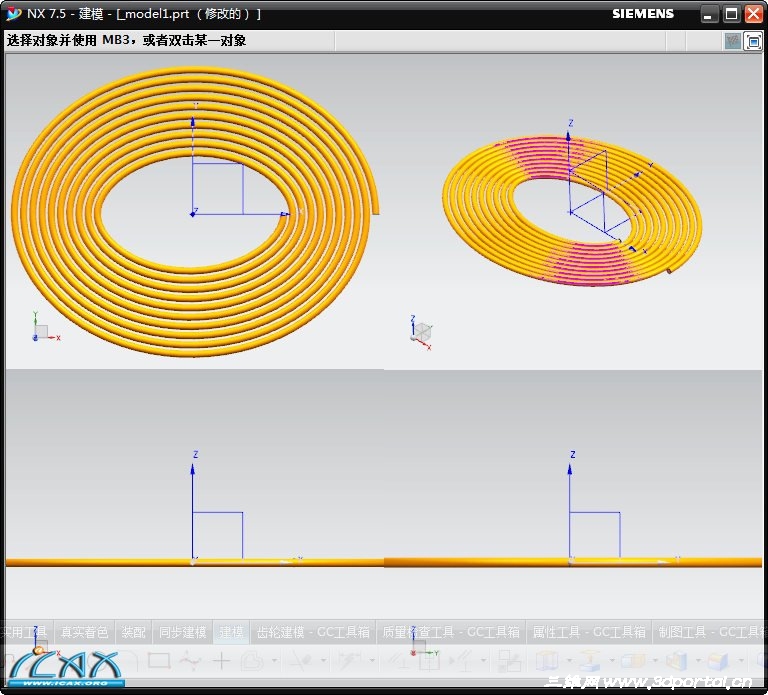The image size is (768, 695).
Task: Select the Extrude feature icon
Action: [589, 661]
